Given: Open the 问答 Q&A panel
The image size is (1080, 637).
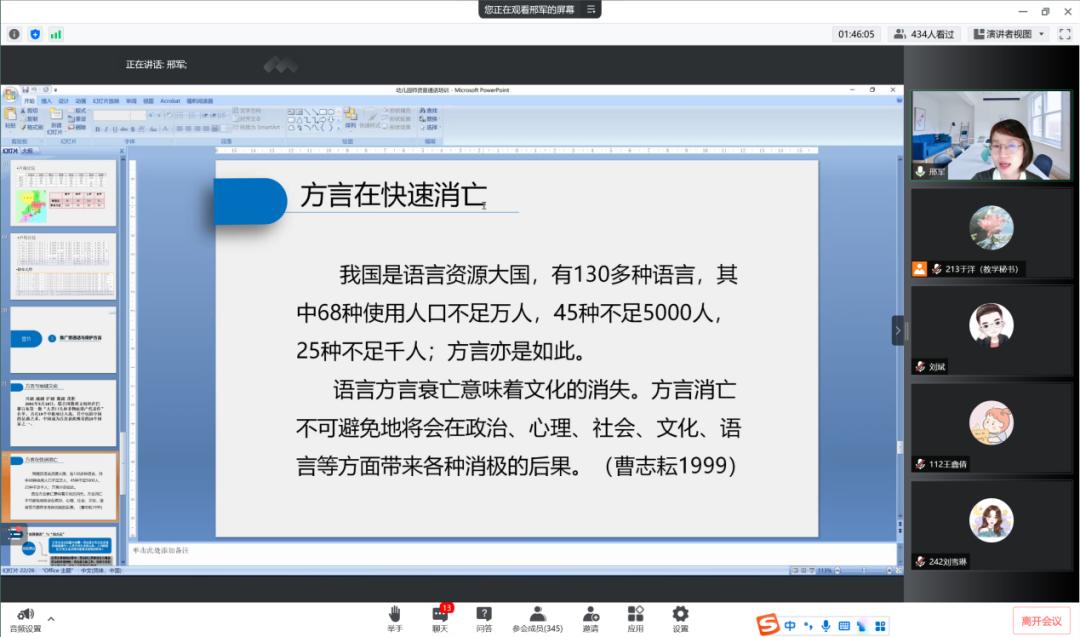Looking at the screenshot, I should point(484,615).
